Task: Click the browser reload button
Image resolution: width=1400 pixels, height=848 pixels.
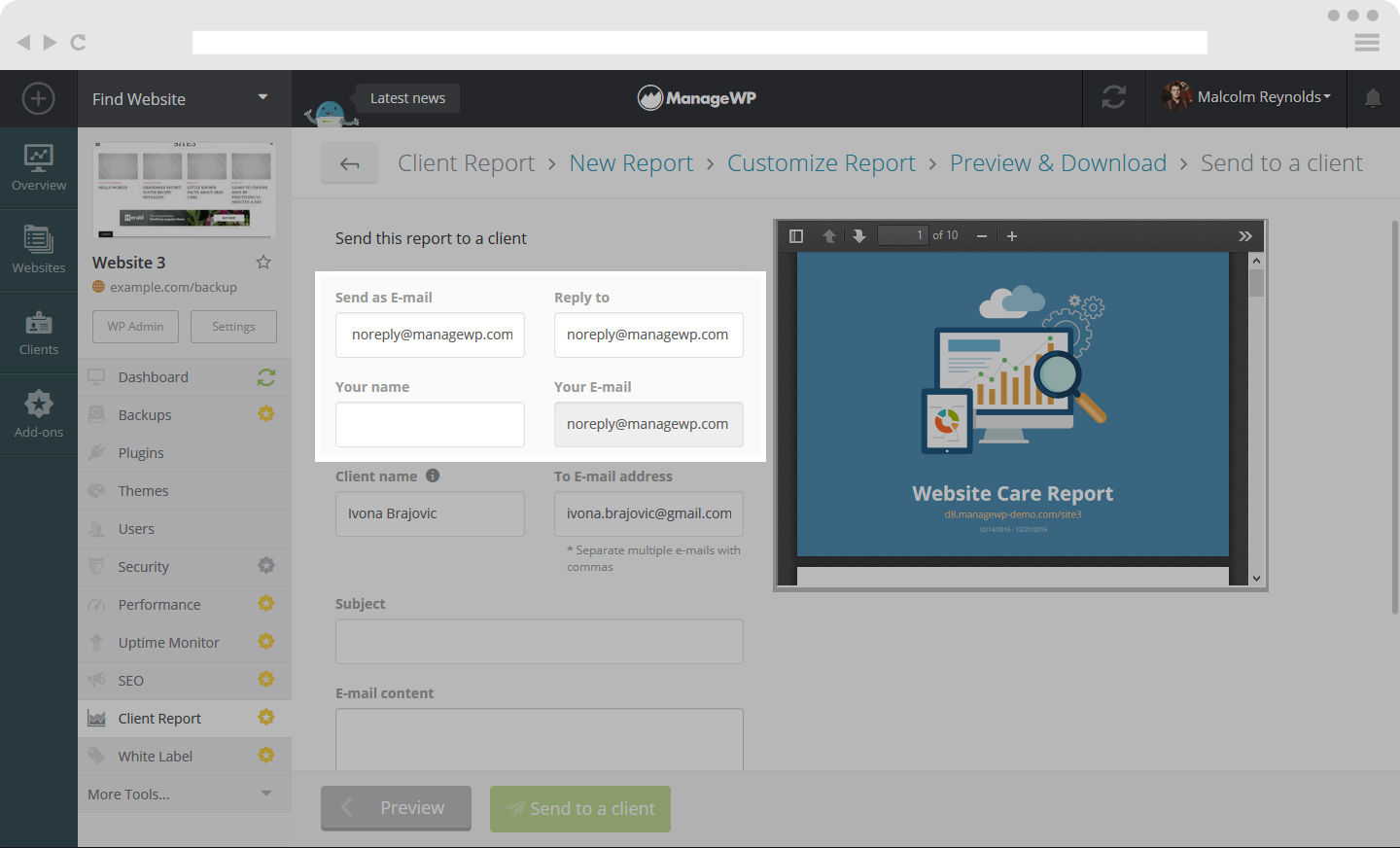Action: (x=79, y=42)
